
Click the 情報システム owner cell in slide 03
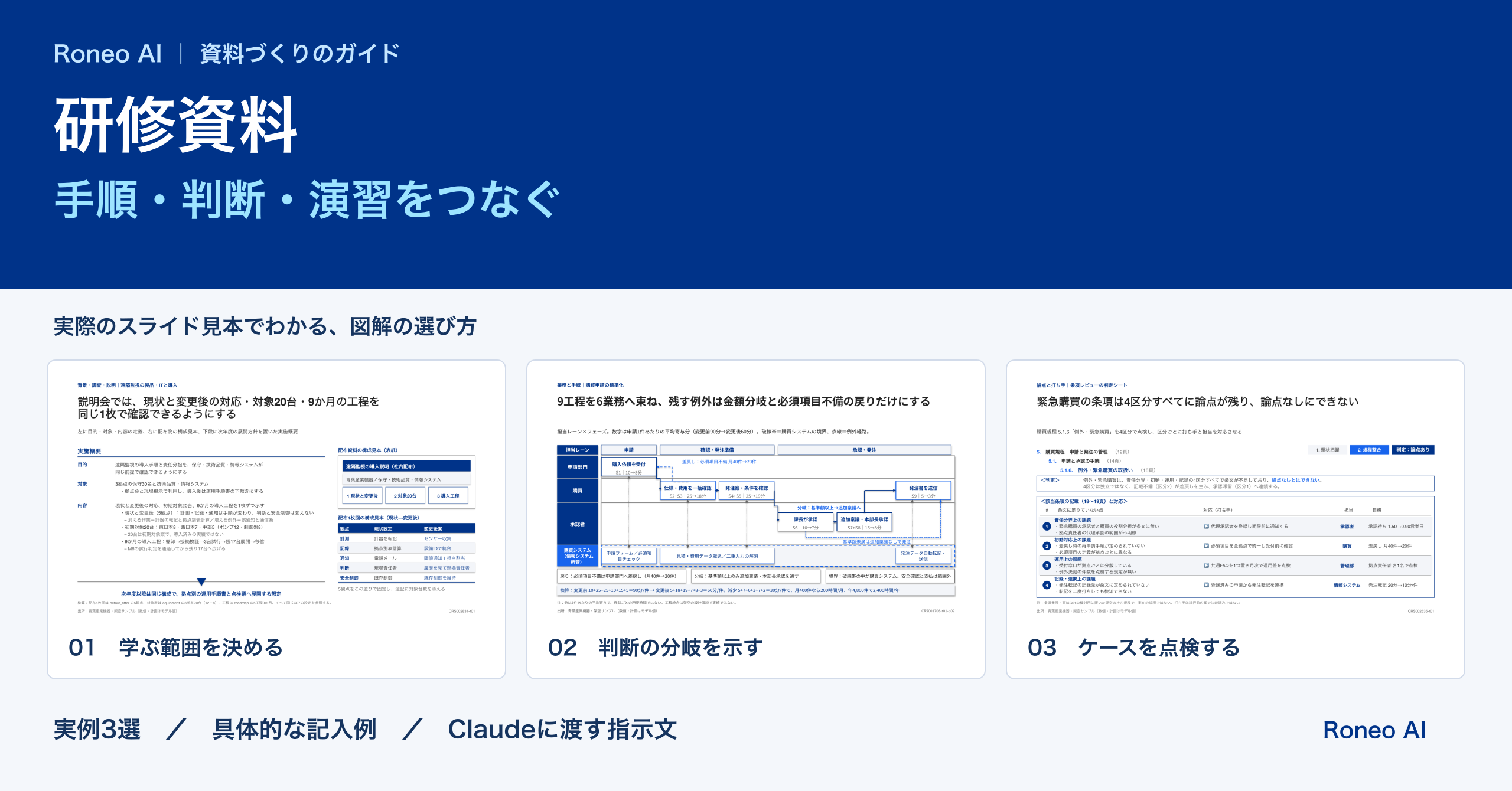pos(1347,585)
